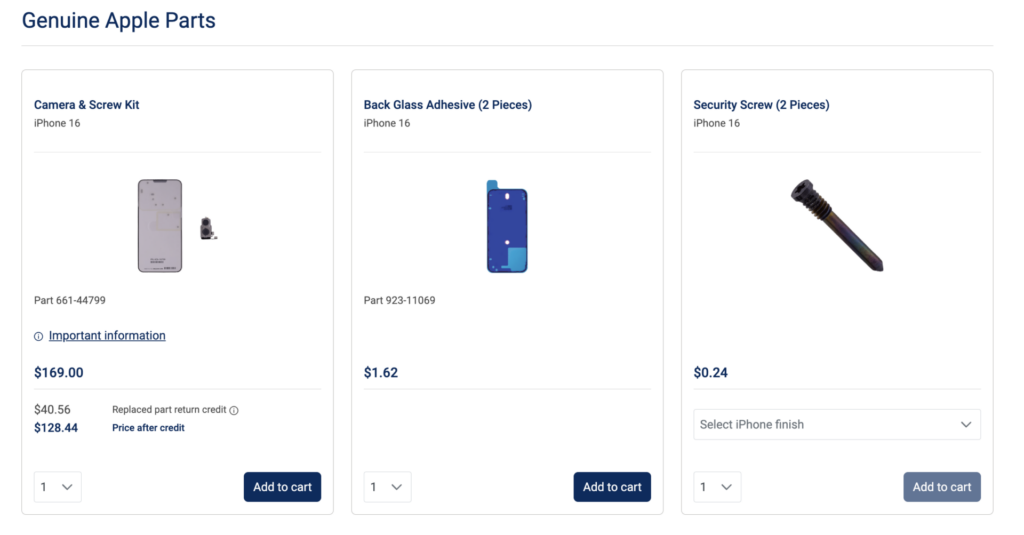Screen dimensions: 1024x535
Task: Click the Security Screw product image
Action: 836,226
